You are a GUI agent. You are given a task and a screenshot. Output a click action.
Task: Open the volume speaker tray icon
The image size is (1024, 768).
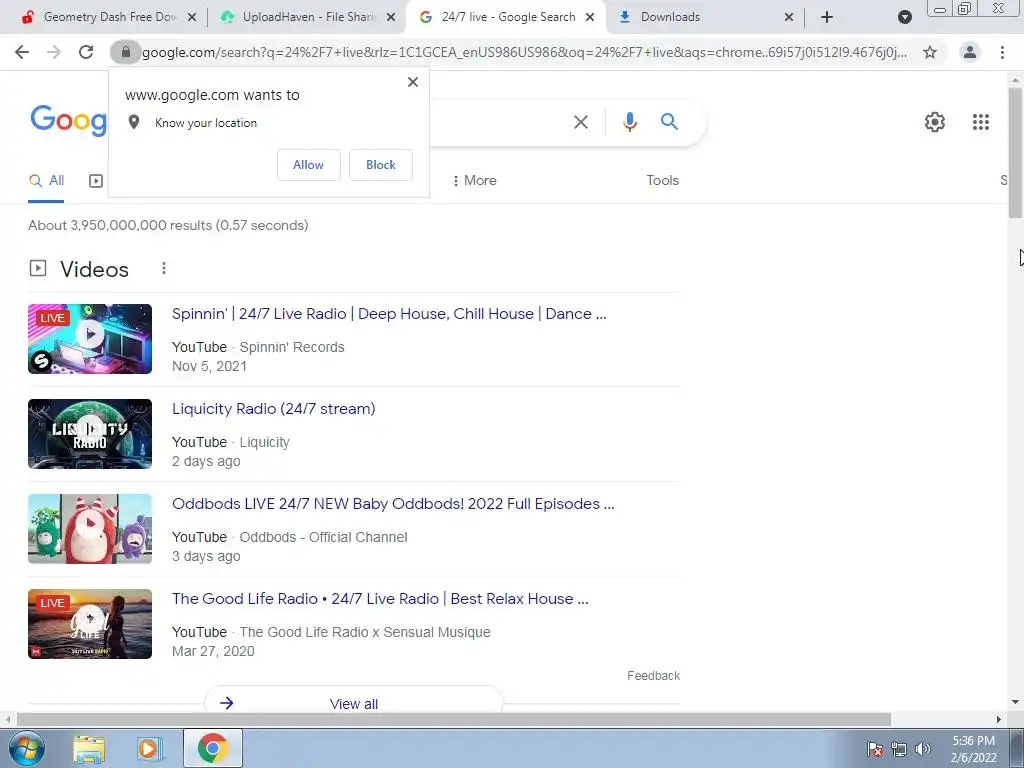point(923,749)
